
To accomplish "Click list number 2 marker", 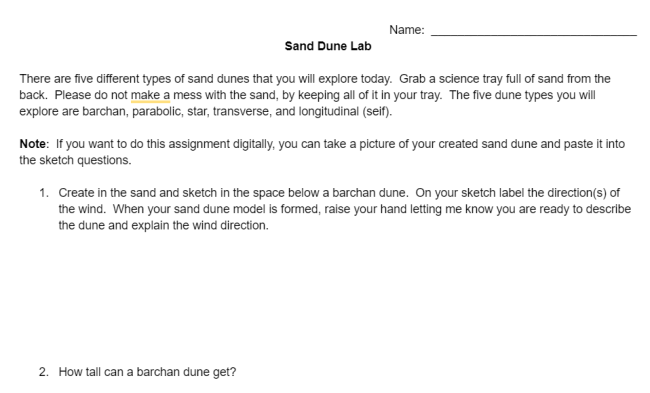I will 44,372.
